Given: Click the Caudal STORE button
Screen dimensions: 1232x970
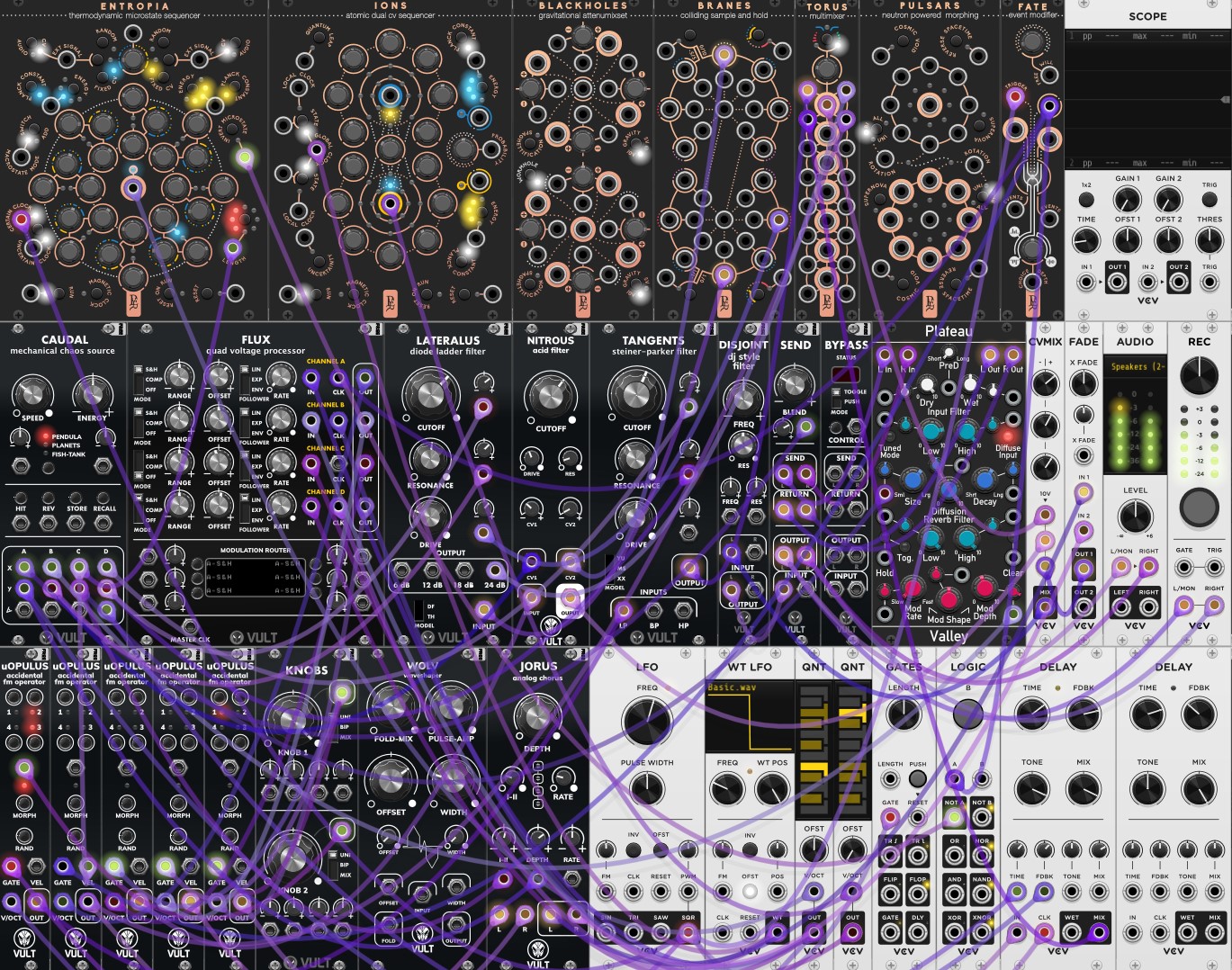Looking at the screenshot, I should [76, 497].
